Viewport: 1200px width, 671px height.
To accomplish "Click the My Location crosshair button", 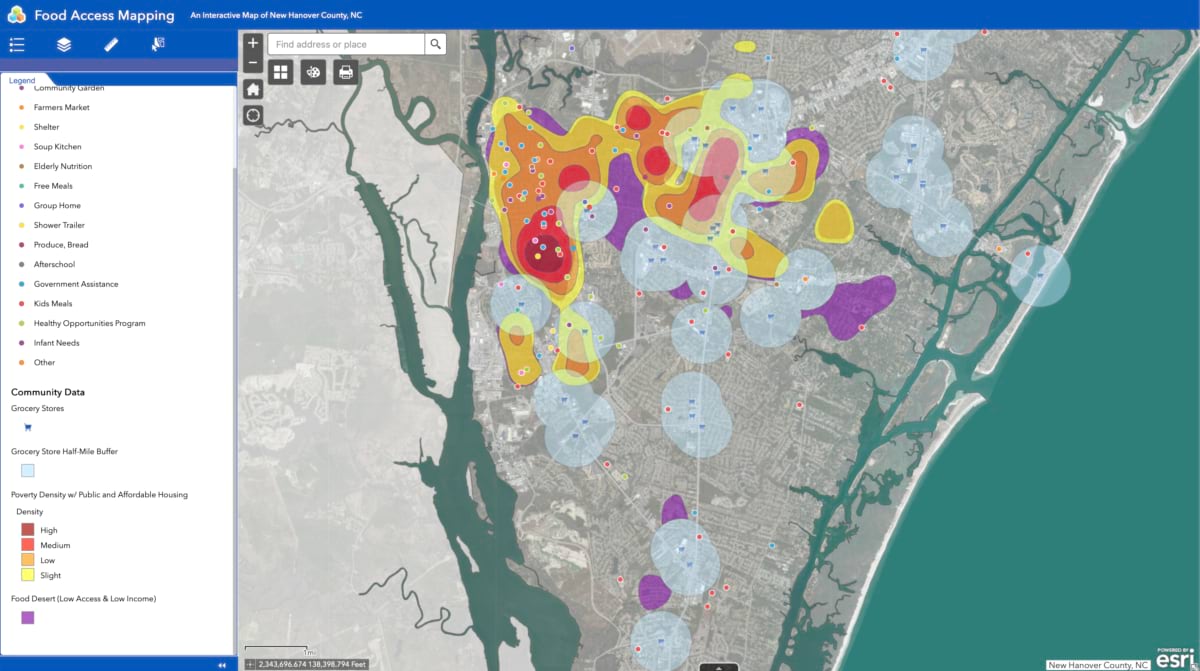I will [x=253, y=114].
